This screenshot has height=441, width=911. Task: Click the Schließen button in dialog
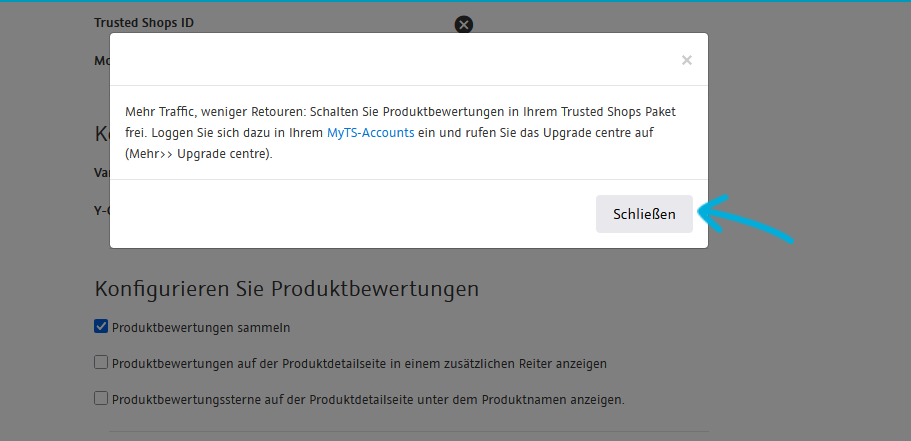(644, 214)
